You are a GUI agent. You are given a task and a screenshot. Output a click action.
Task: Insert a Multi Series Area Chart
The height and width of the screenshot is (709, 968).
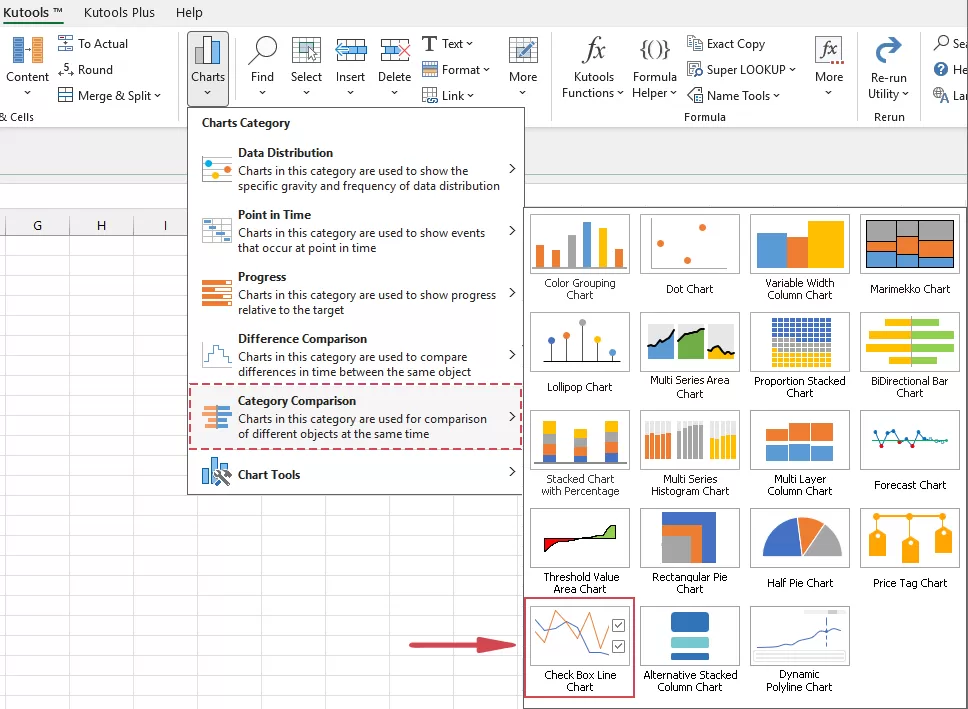pyautogui.click(x=690, y=356)
